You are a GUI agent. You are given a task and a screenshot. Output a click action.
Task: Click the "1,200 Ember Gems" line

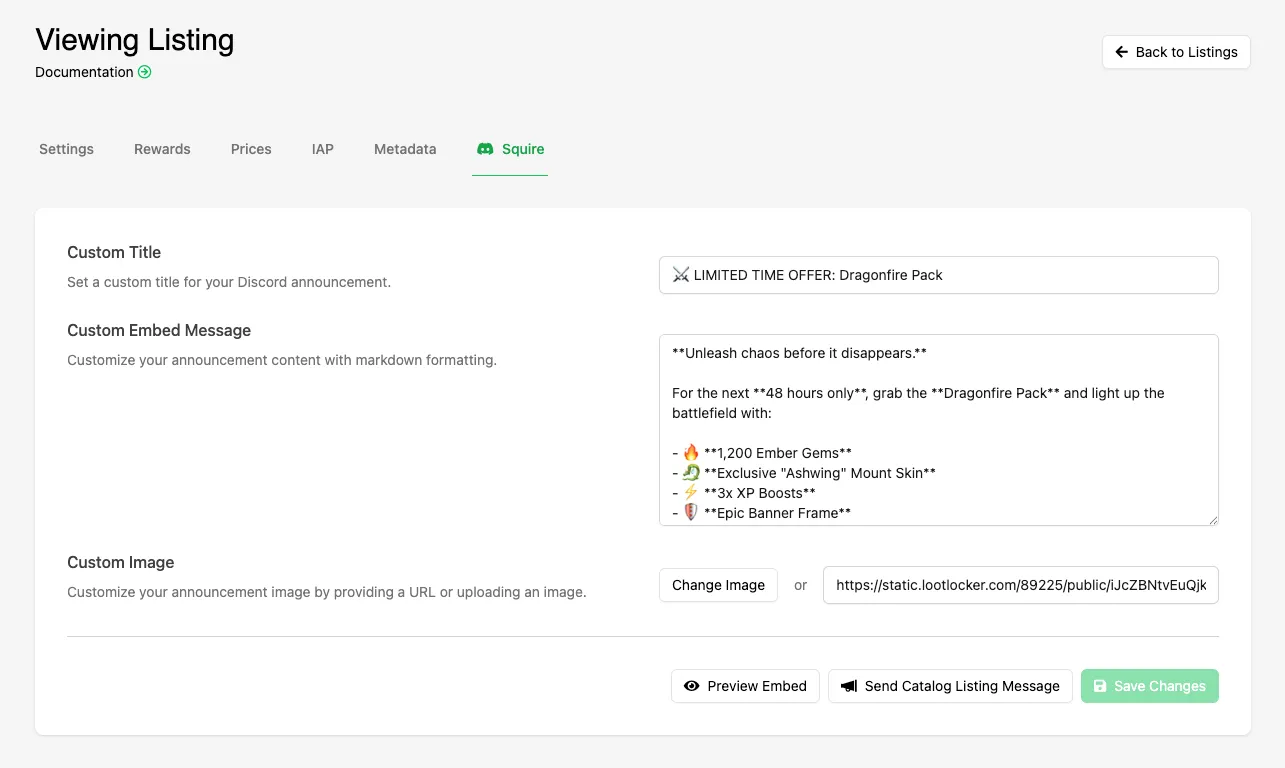tap(762, 453)
